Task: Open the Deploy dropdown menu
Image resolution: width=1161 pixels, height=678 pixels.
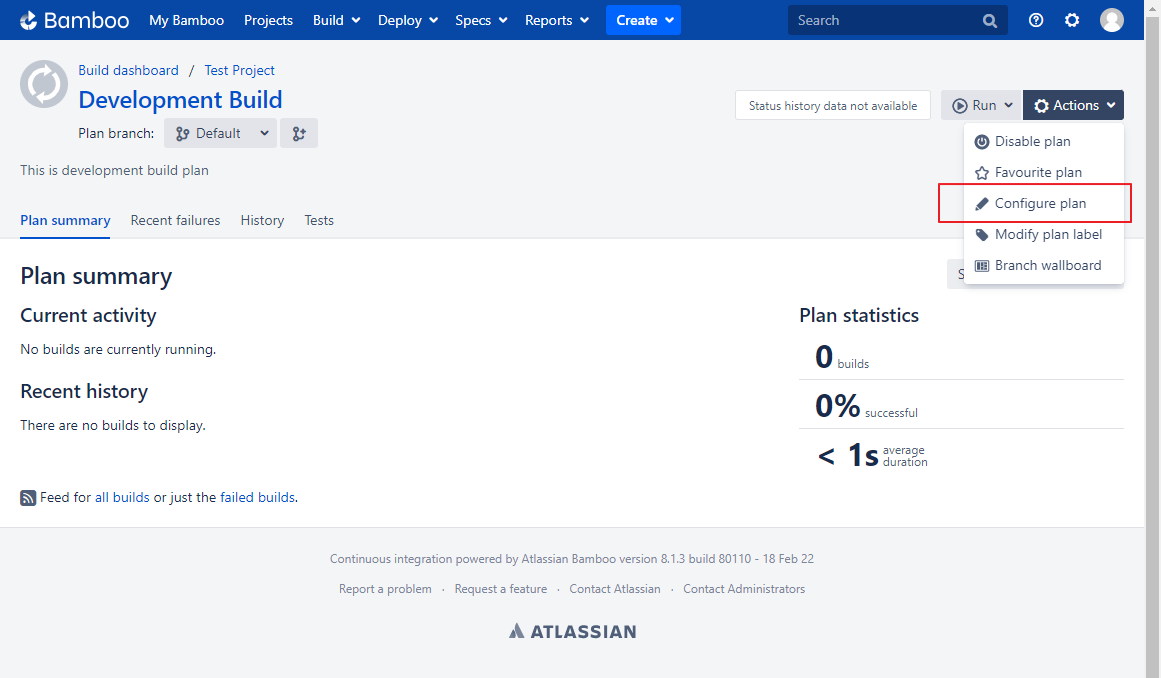Action: click(408, 20)
